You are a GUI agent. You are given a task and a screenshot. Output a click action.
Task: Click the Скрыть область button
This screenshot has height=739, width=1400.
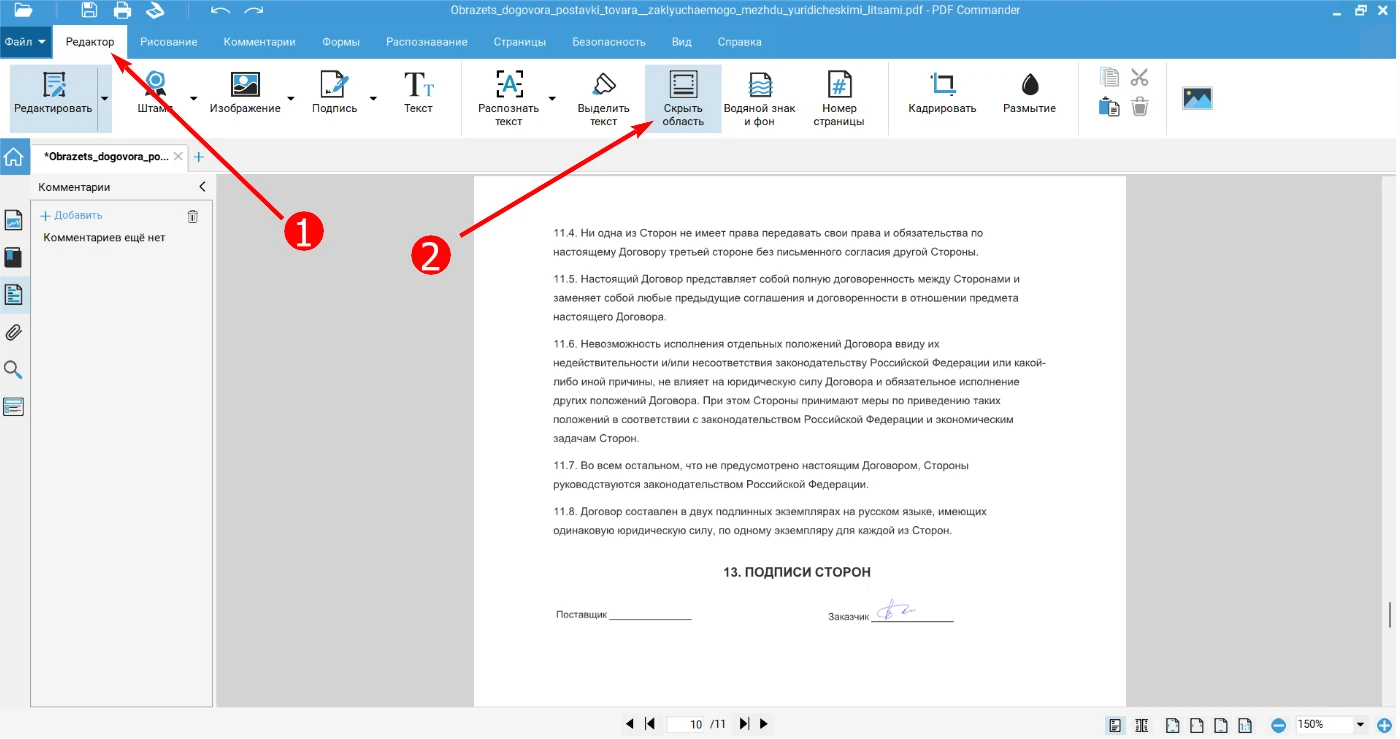click(x=683, y=99)
